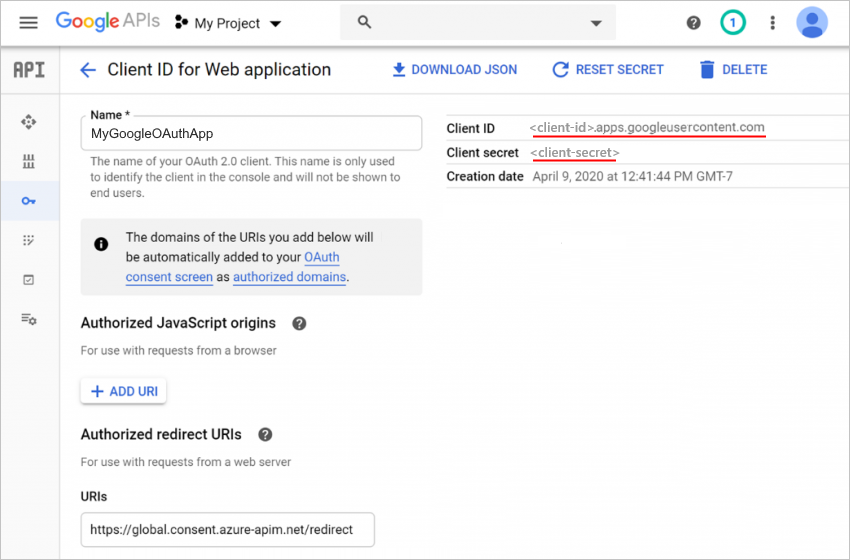Click the DOWNLOAD JSON button
The height and width of the screenshot is (560, 850).
[454, 70]
